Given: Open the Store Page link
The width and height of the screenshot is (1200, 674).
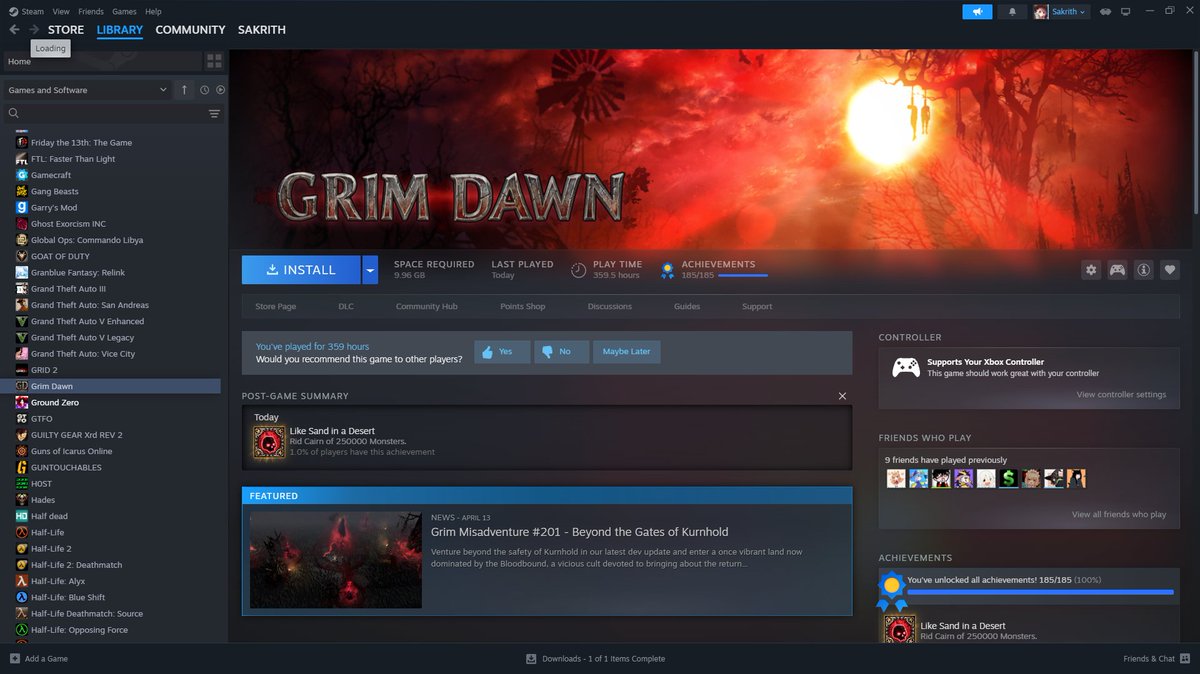Looking at the screenshot, I should [276, 307].
